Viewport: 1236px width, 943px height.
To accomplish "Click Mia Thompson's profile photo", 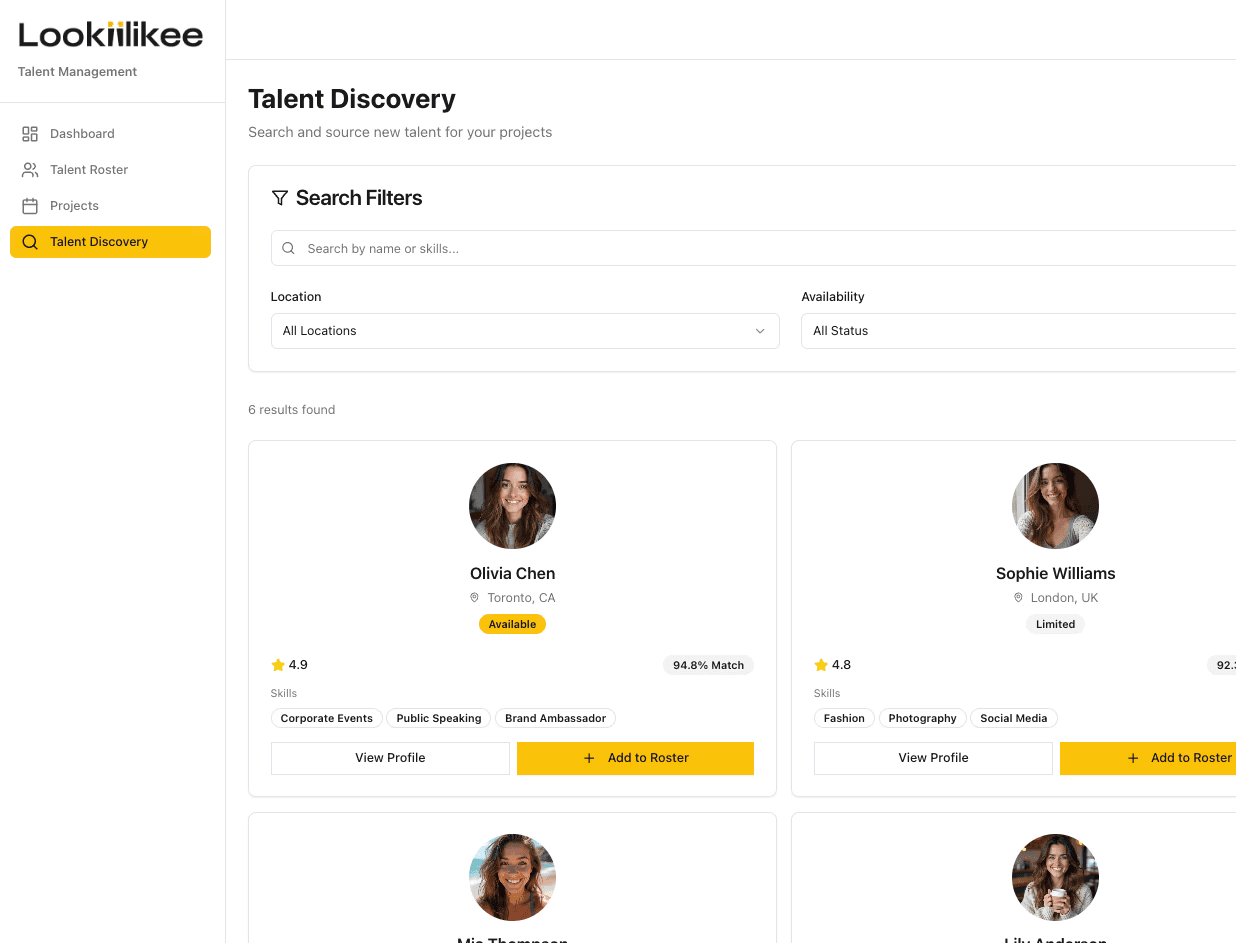I will coord(512,877).
